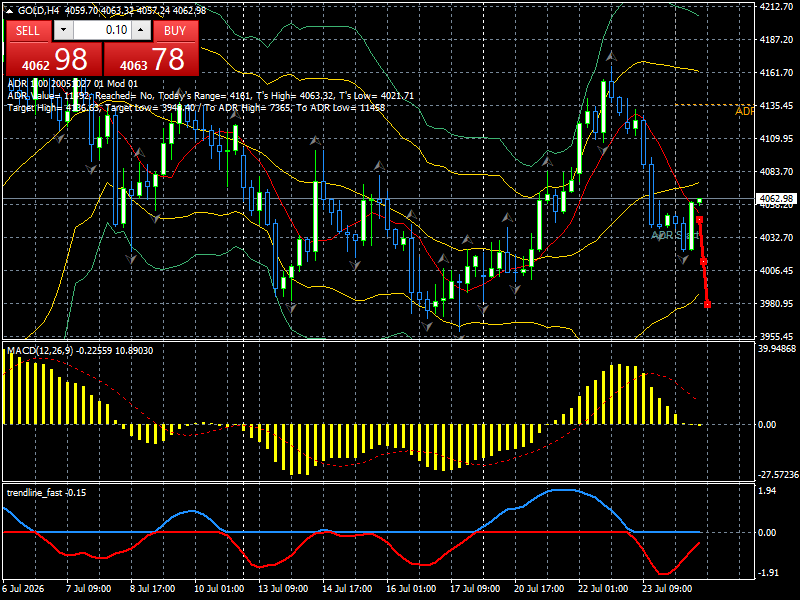Click the ADR Value info text line
Screen dimensions: 800x600
[x=210, y=95]
